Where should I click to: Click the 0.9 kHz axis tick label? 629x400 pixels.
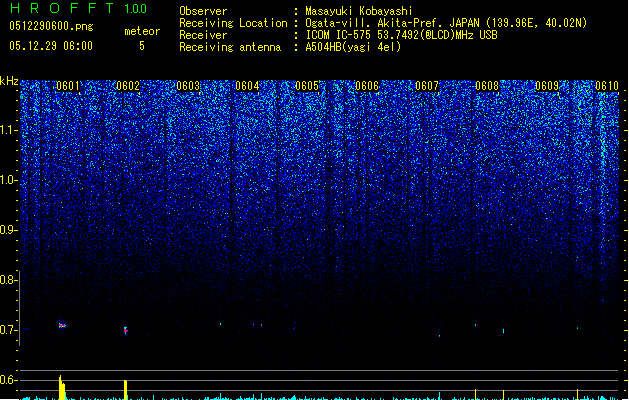[8, 230]
